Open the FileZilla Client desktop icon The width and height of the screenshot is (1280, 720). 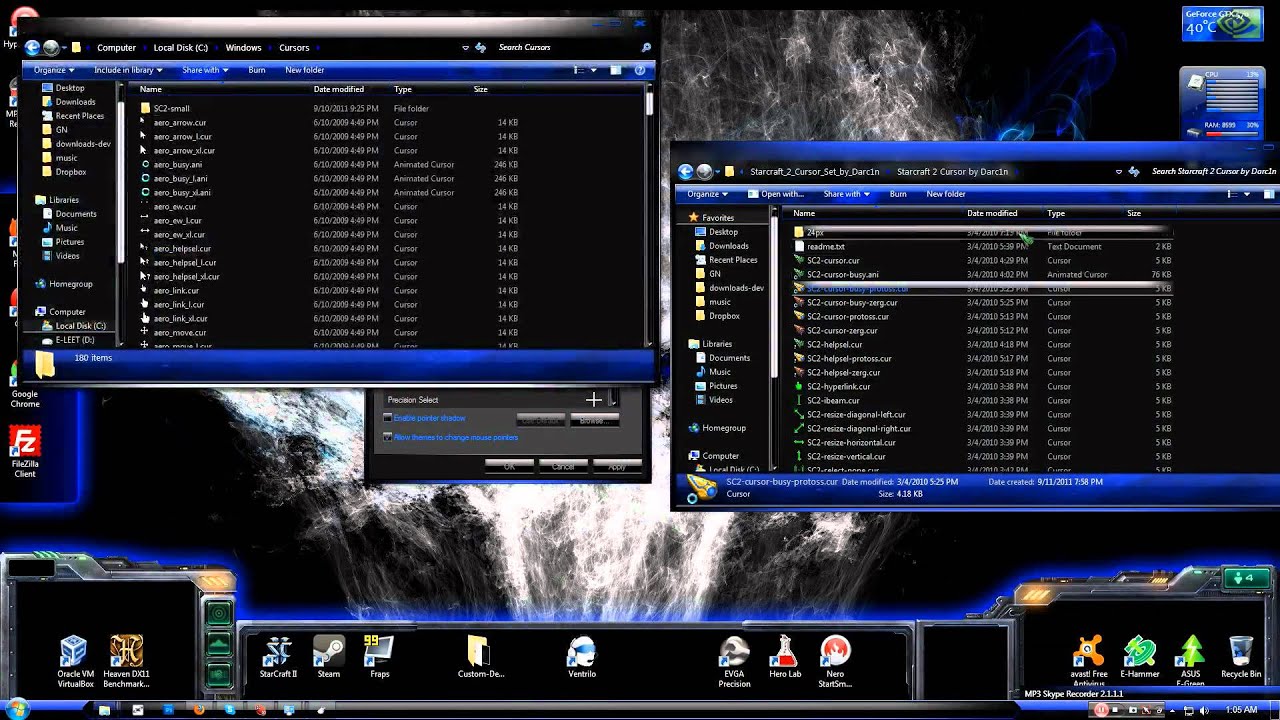click(24, 452)
